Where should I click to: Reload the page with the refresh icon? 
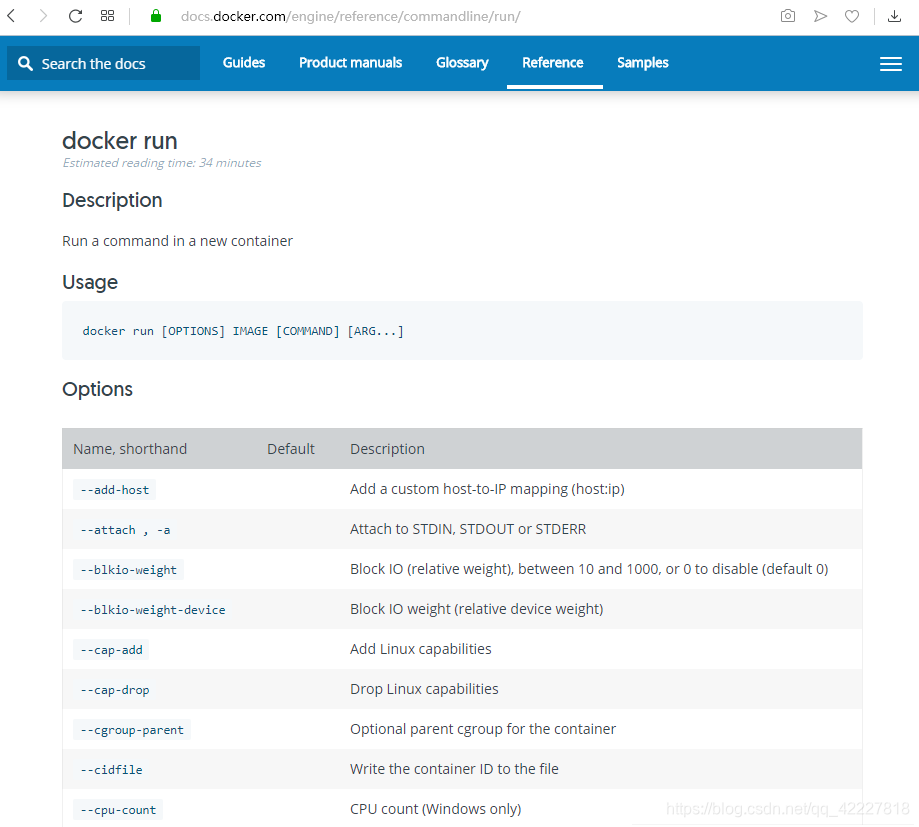(x=75, y=16)
